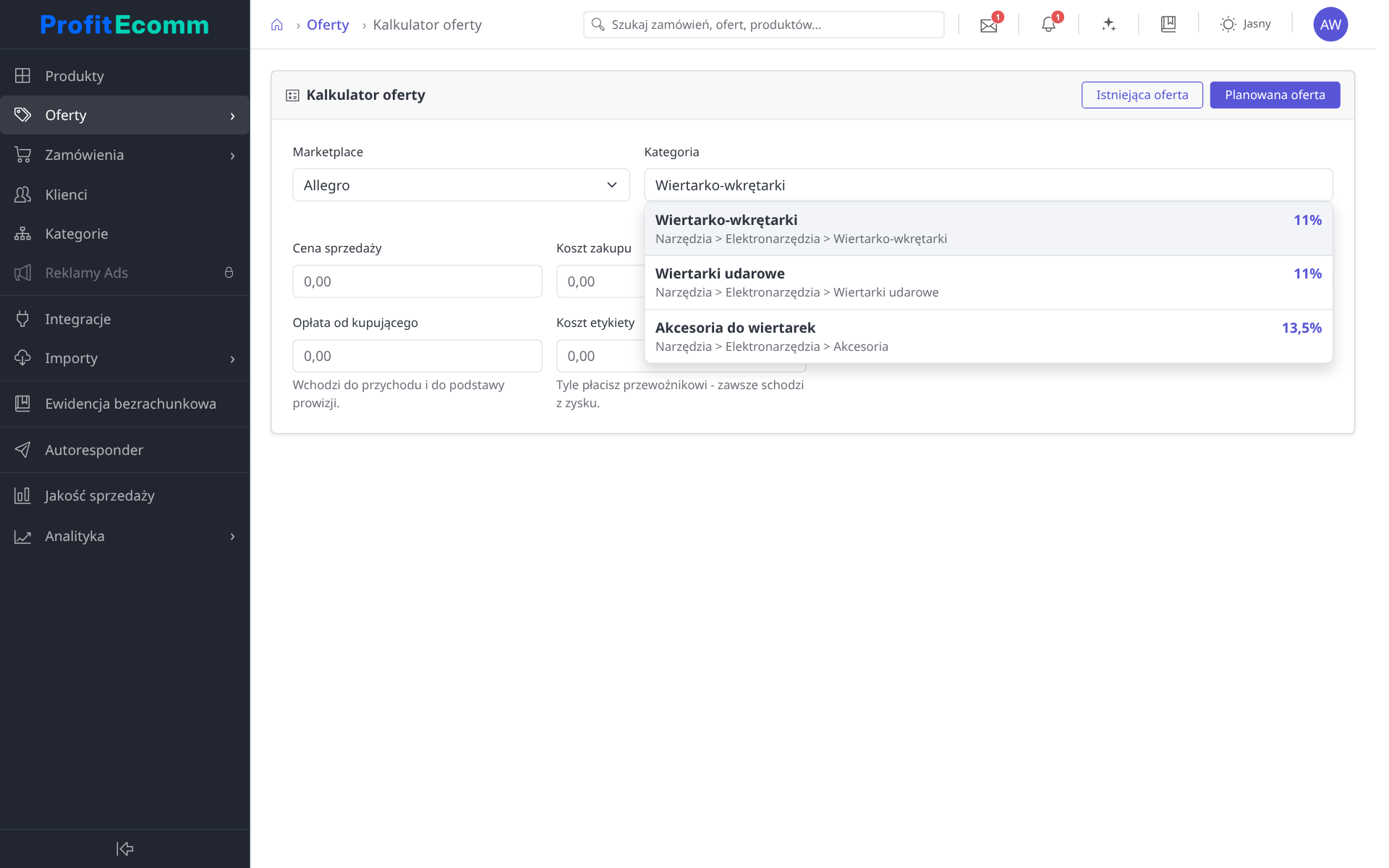Focus the Cena sprzedaży field
Screen dimensions: 1389x868
(417, 281)
